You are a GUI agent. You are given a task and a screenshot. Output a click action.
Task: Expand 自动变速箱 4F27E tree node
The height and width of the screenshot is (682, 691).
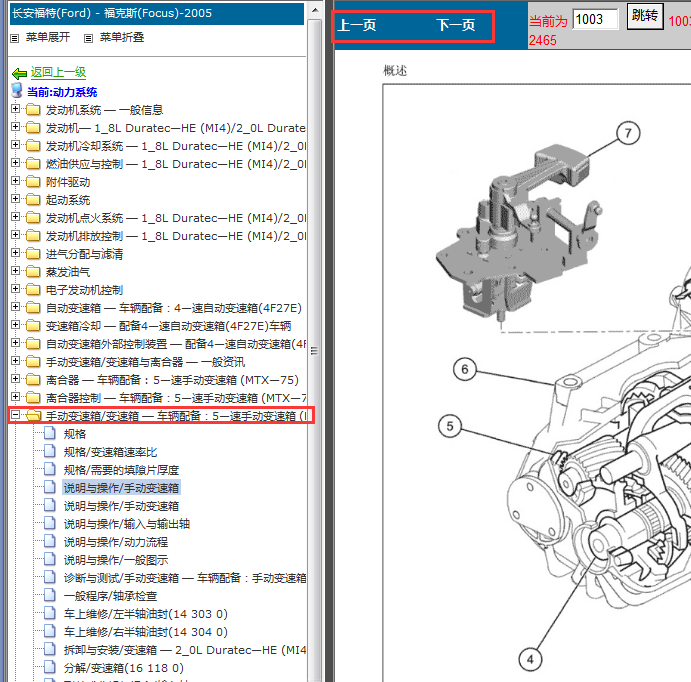click(15, 307)
